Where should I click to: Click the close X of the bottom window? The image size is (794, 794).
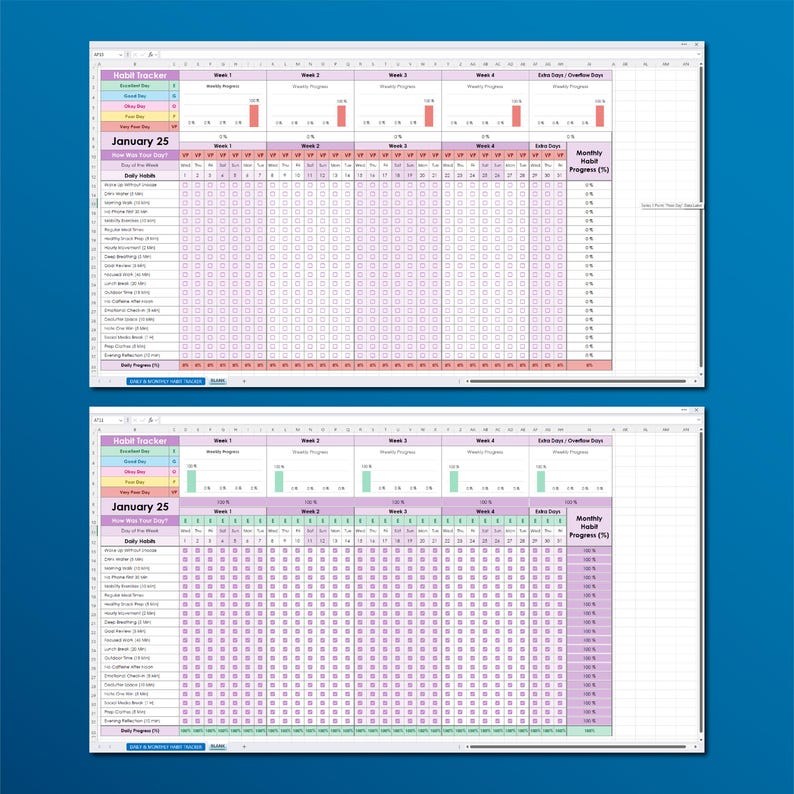(x=696, y=410)
